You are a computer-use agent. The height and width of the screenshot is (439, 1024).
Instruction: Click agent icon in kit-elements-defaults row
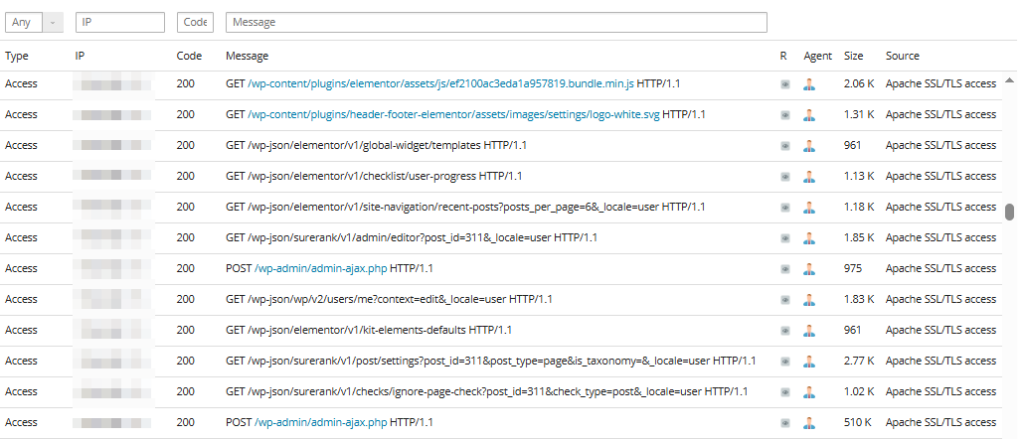pos(809,330)
